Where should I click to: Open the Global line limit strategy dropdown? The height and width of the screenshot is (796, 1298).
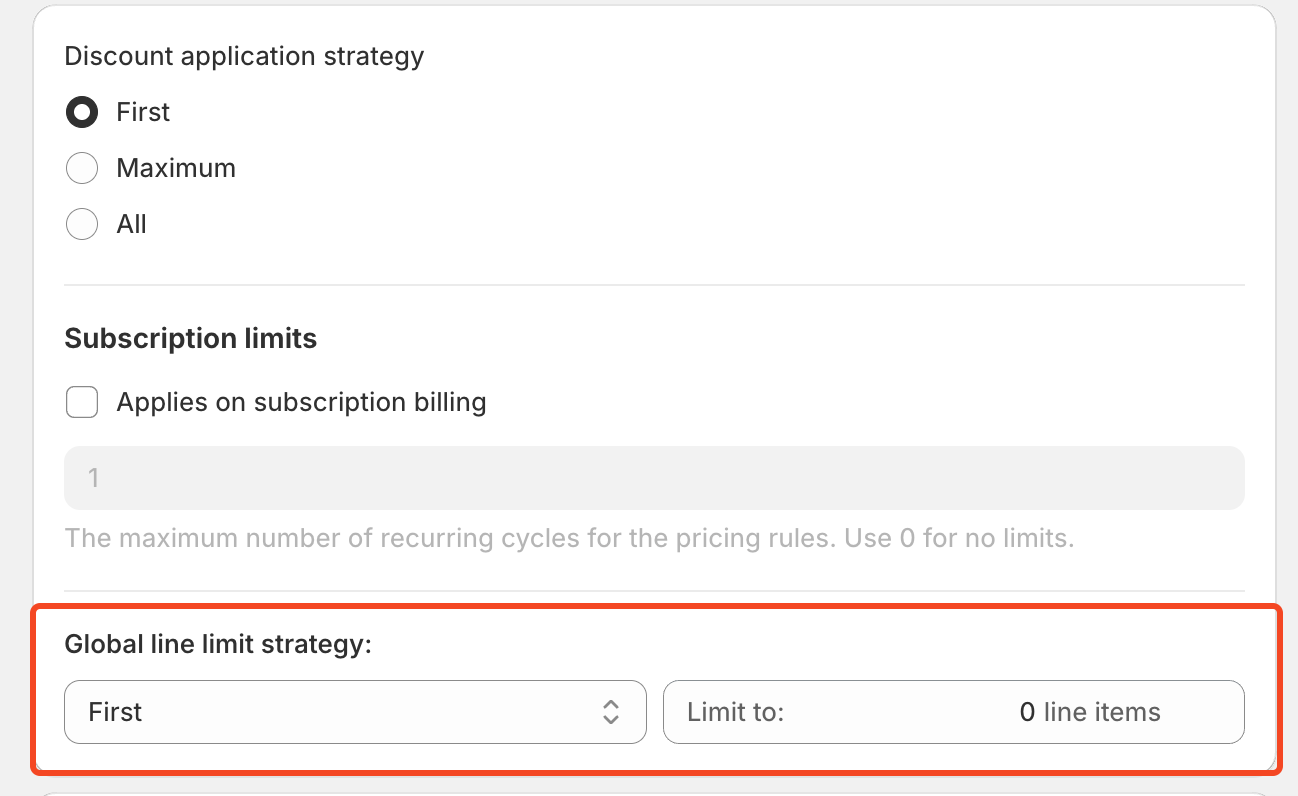[x=355, y=712]
